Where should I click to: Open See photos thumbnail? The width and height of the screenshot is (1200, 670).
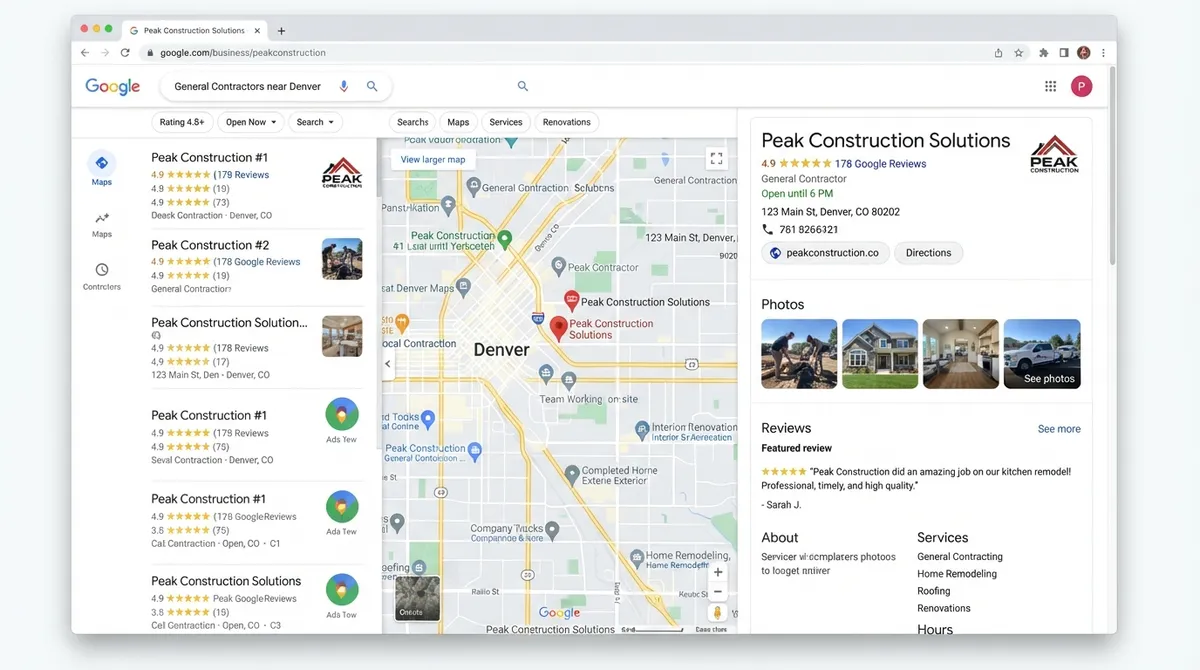tap(1042, 354)
